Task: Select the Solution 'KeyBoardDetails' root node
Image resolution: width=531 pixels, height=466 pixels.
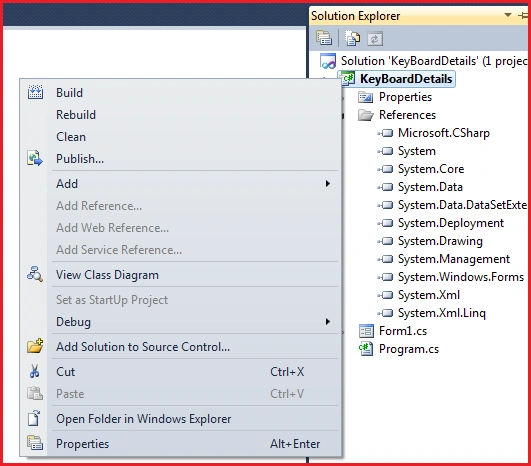Action: 434,61
